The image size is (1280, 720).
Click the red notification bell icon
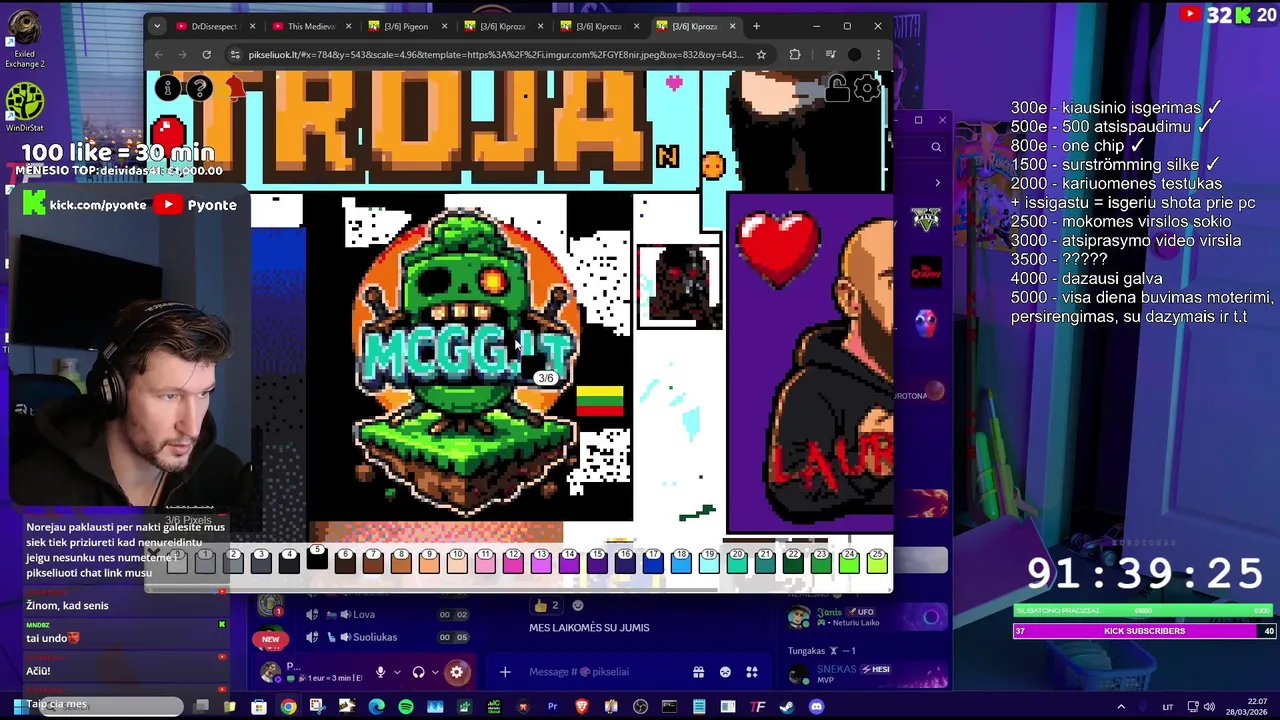236,89
